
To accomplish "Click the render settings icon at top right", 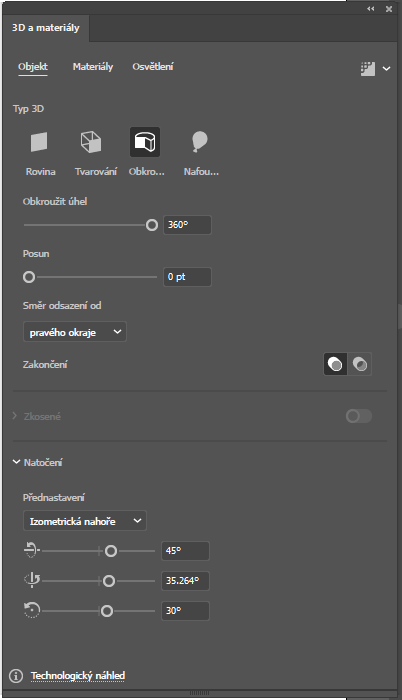I will (368, 69).
